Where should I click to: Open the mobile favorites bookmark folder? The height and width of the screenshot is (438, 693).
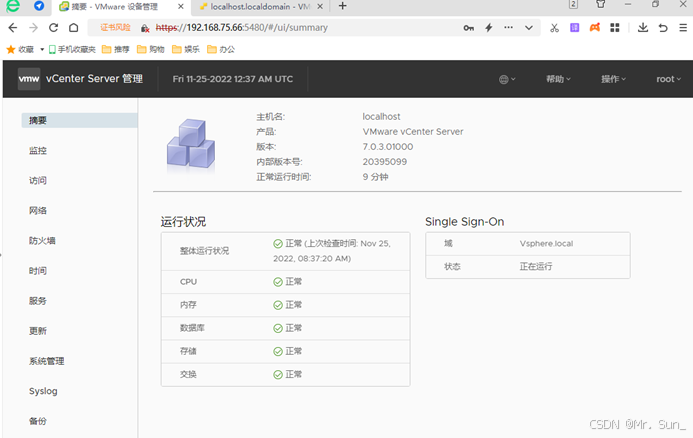click(72, 50)
